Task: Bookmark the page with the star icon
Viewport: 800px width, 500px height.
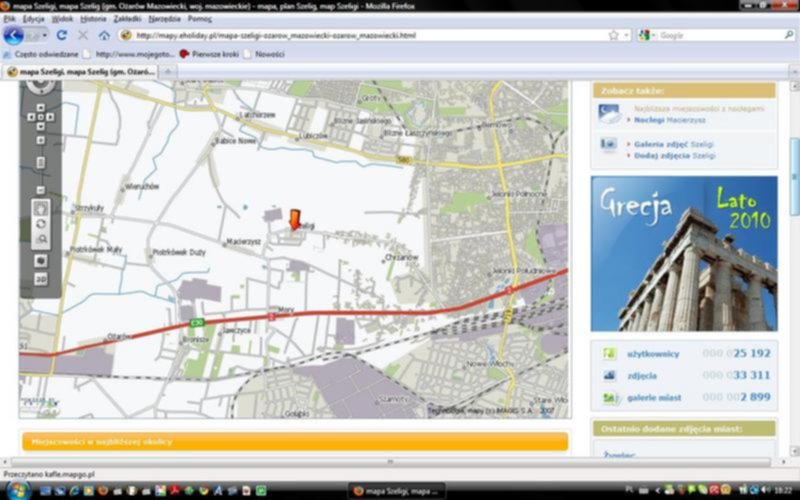Action: 613,35
